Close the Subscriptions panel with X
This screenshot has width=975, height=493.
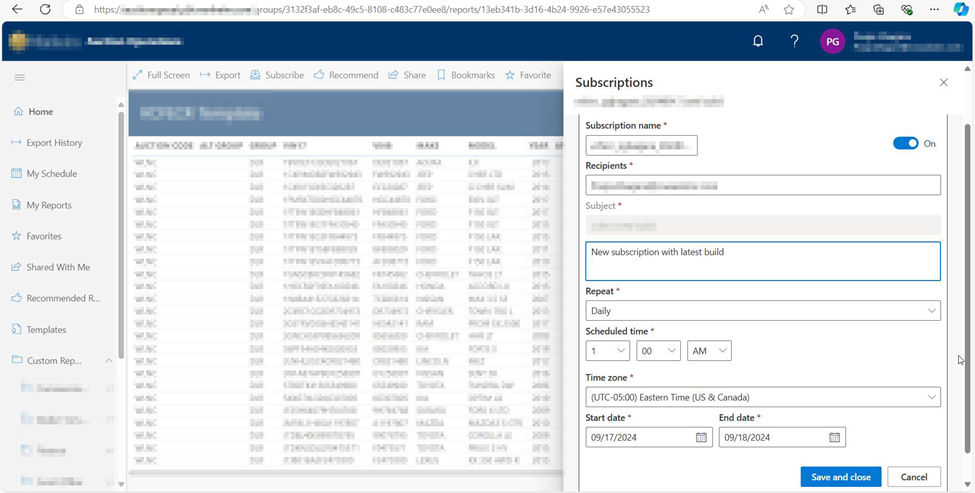[943, 82]
